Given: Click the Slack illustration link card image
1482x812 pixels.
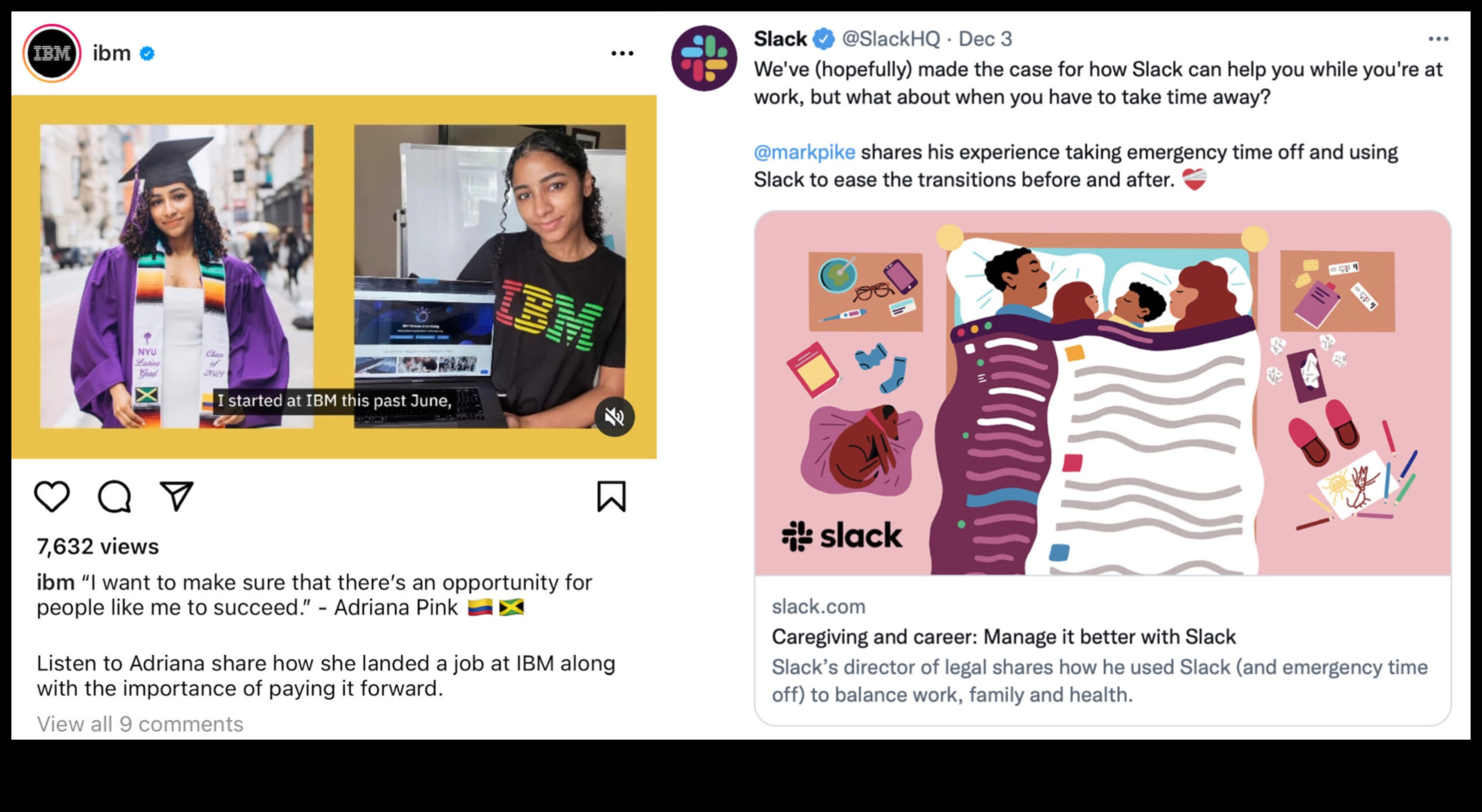Looking at the screenshot, I should (1102, 393).
